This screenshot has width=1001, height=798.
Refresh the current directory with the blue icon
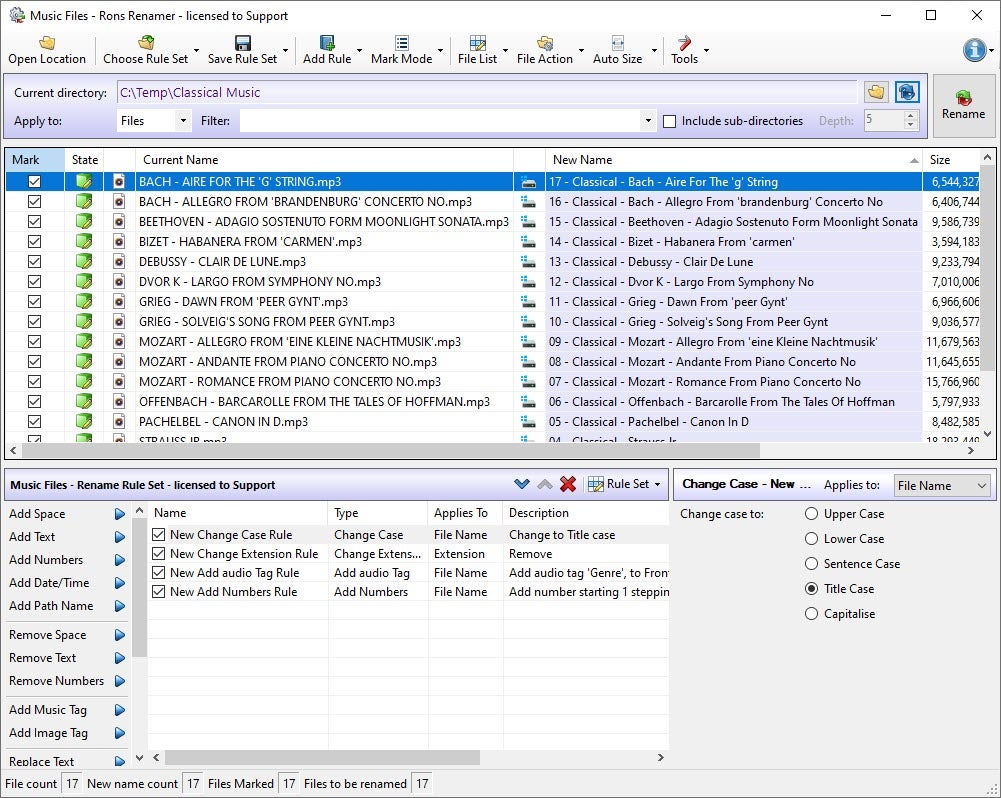click(907, 91)
